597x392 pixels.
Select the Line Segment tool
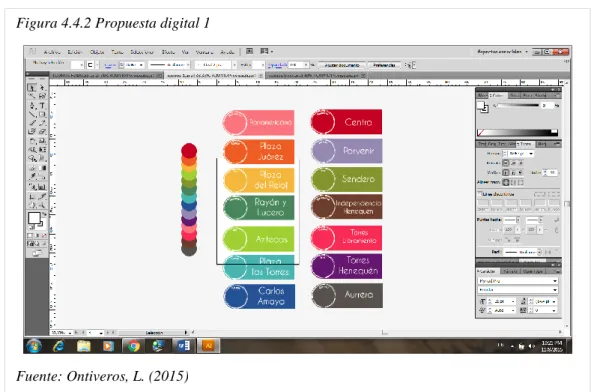32,114
